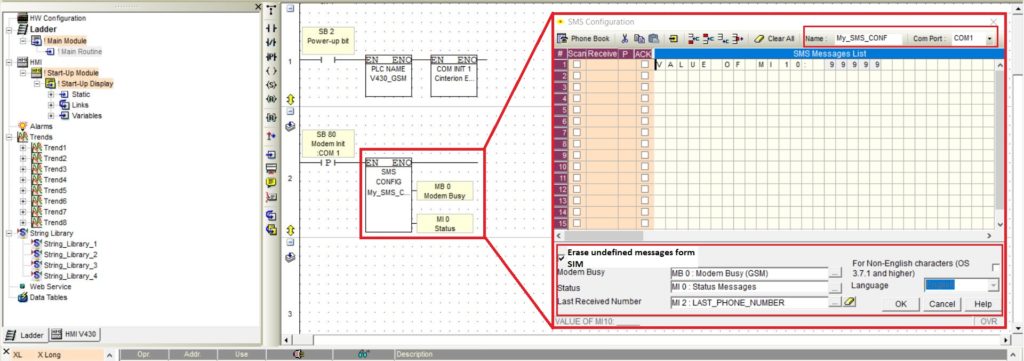The height and width of the screenshot is (361, 1024).
Task: Click the Cut scissors icon
Action: (624, 39)
